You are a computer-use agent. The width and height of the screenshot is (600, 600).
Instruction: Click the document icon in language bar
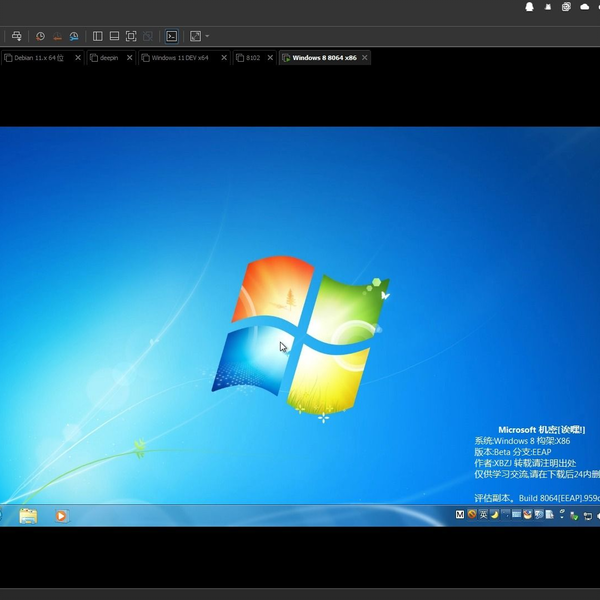pyautogui.click(x=549, y=515)
